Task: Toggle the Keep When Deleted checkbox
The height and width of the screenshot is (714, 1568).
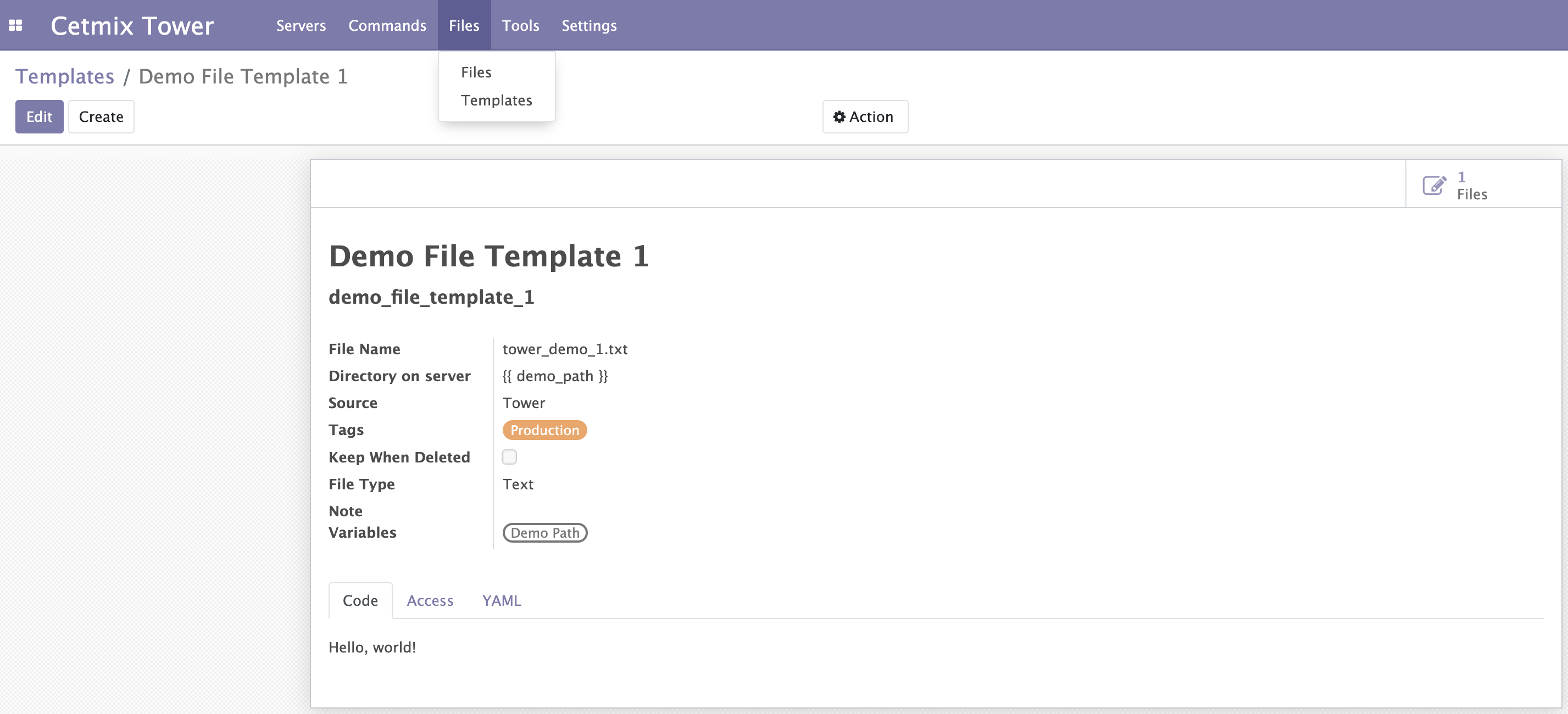Action: [509, 457]
